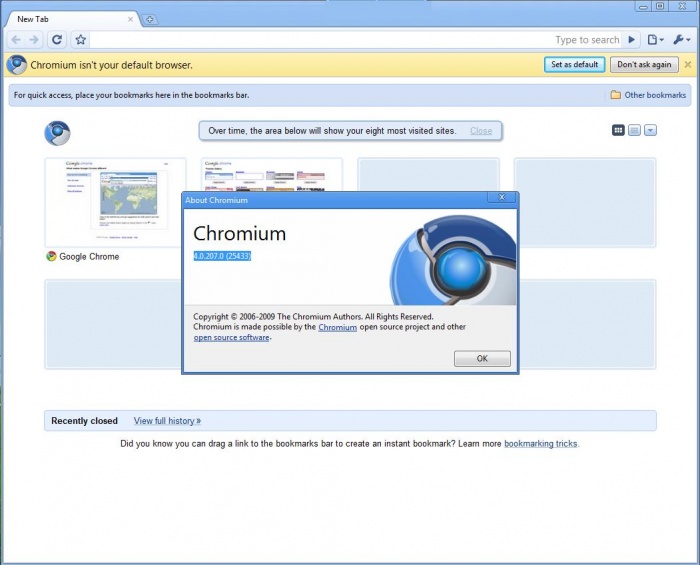Click OK in About Chromium dialog

coord(482,358)
